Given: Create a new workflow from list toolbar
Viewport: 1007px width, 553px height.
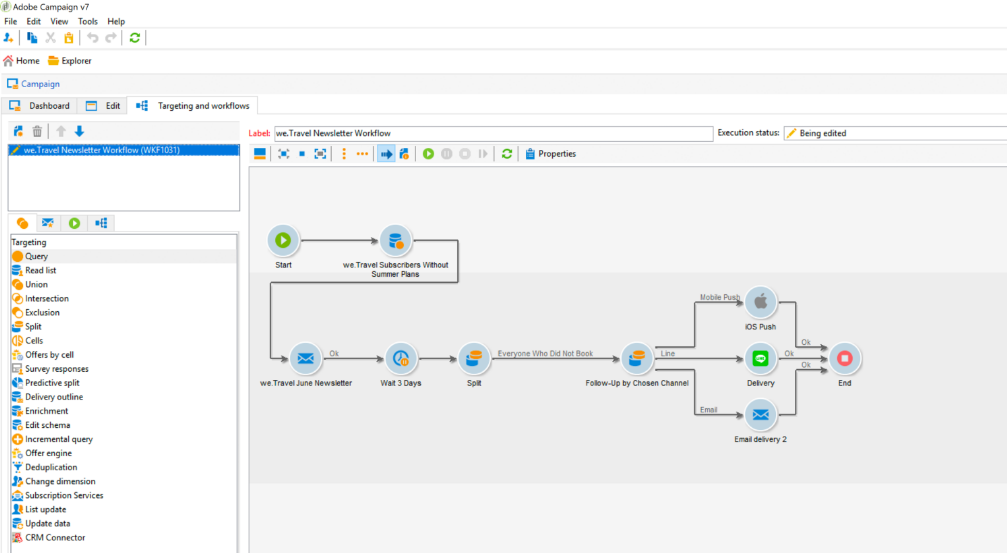Looking at the screenshot, I should [x=18, y=132].
